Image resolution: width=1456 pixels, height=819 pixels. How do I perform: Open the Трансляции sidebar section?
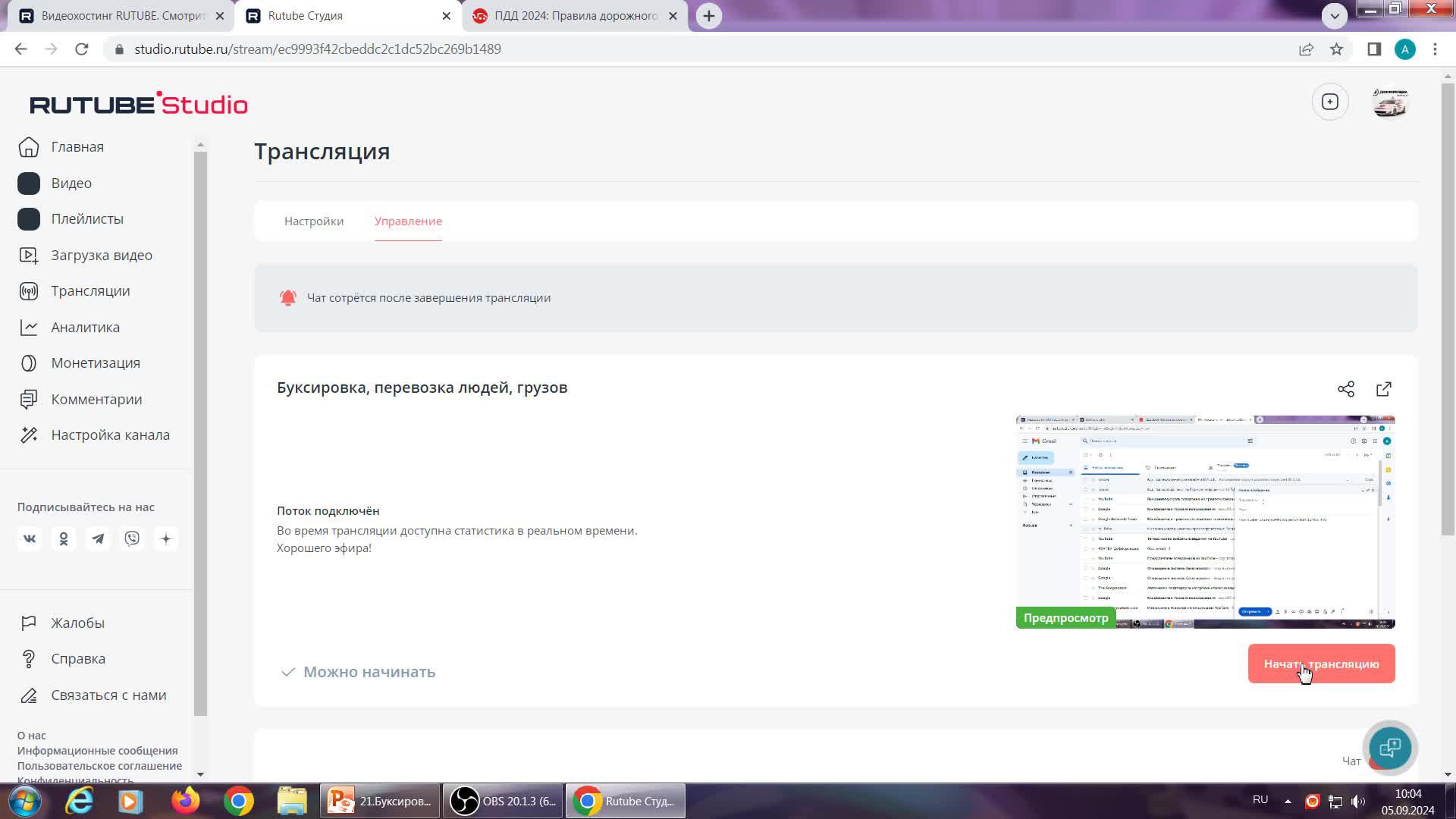[90, 291]
